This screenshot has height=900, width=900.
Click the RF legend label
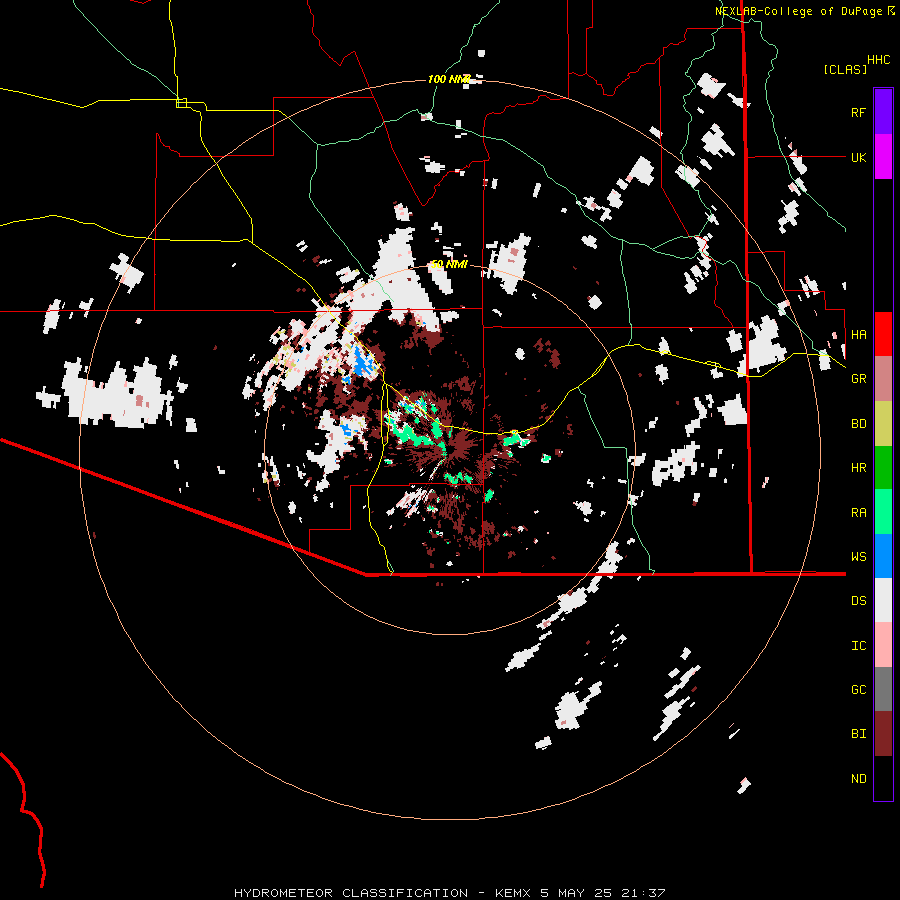pyautogui.click(x=858, y=113)
